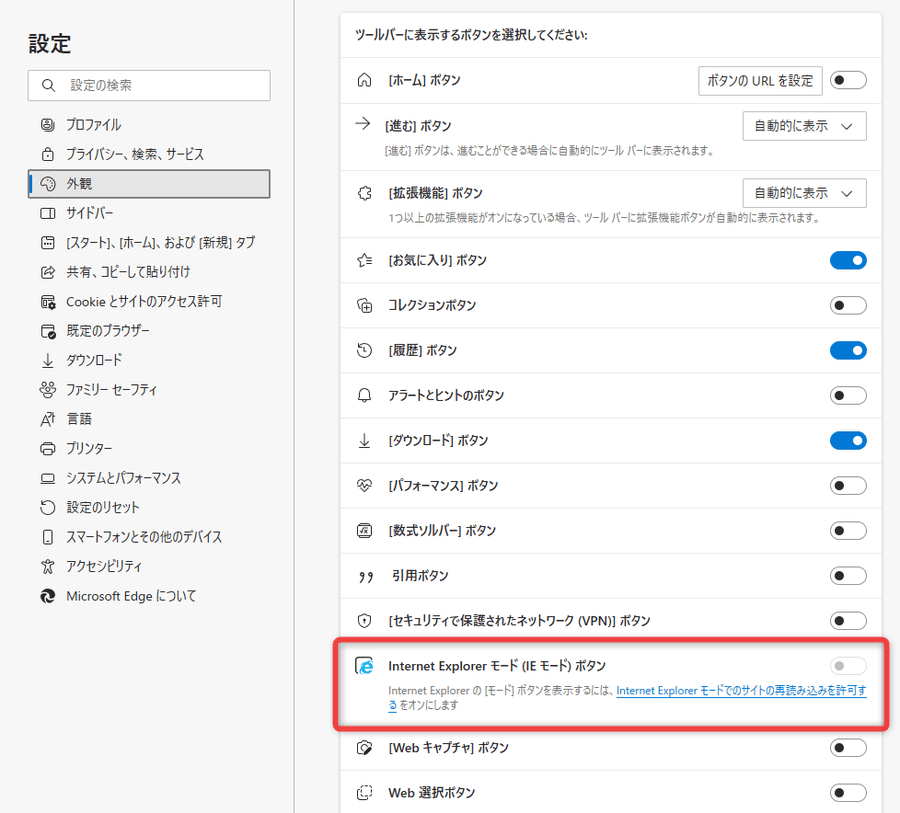Click the download arrow icon beside ダウンロード in sidebar
The width and height of the screenshot is (900, 813).
(48, 361)
